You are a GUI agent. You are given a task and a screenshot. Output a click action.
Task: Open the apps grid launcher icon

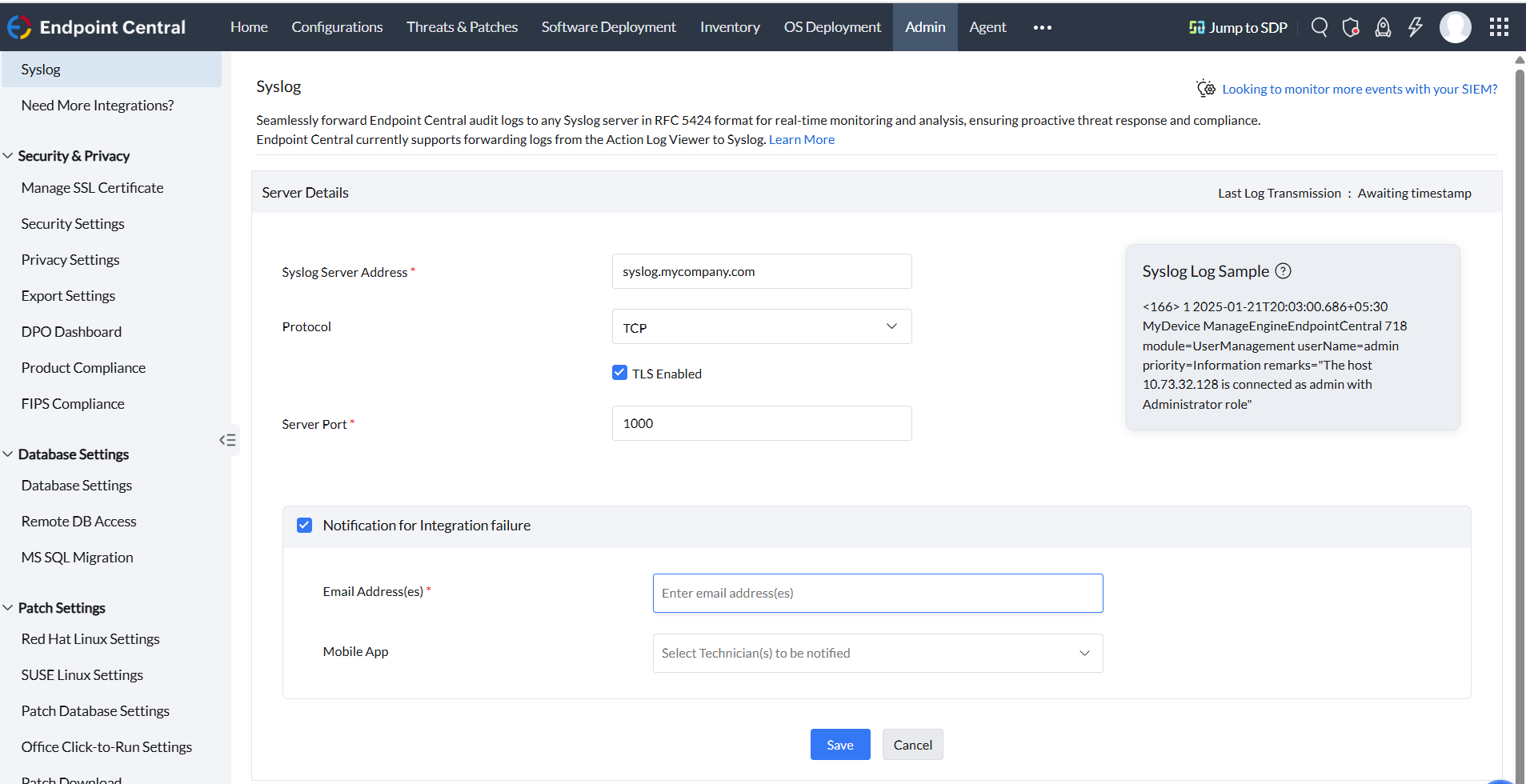click(x=1499, y=27)
